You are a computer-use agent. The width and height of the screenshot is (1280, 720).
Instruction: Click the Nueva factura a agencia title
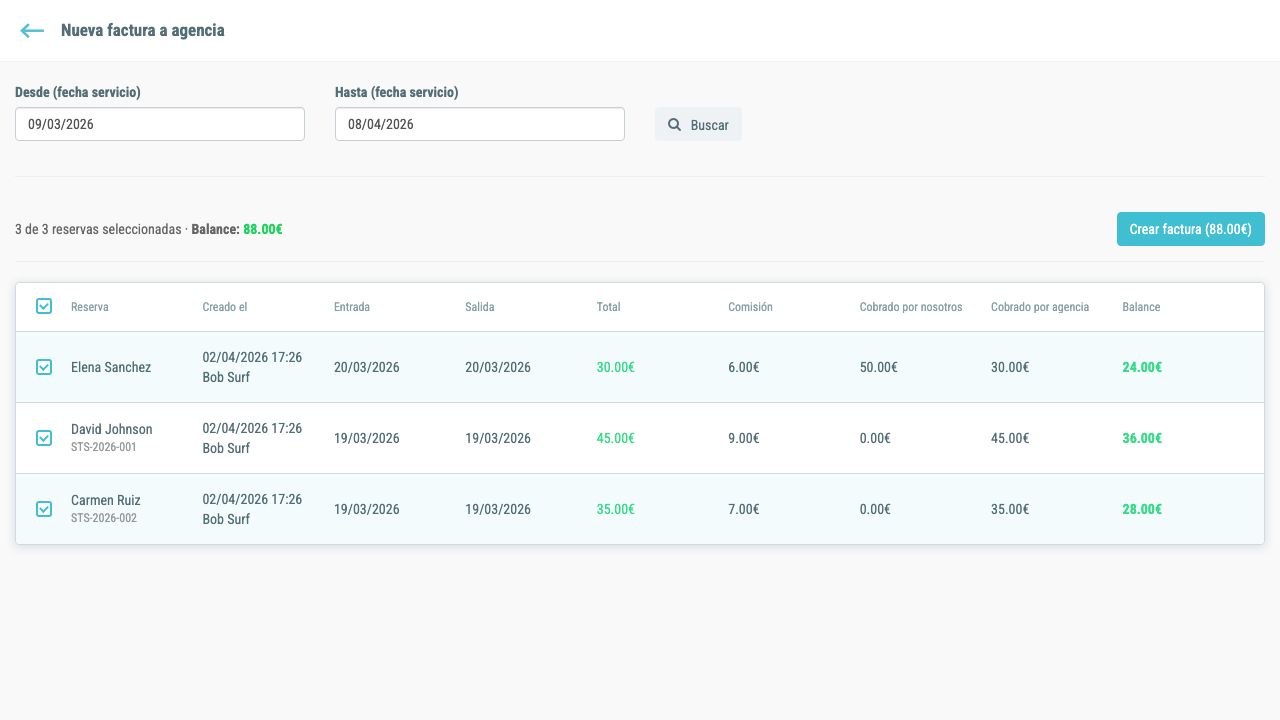pyautogui.click(x=143, y=31)
